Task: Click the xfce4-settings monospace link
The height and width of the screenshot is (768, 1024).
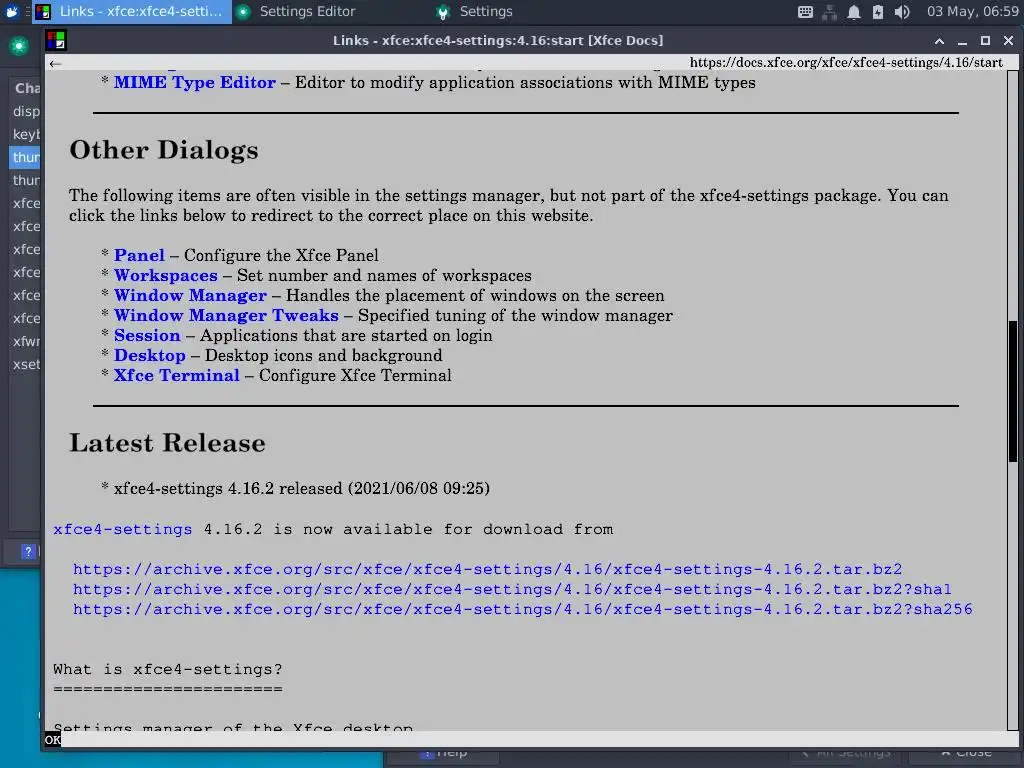Action: click(123, 529)
